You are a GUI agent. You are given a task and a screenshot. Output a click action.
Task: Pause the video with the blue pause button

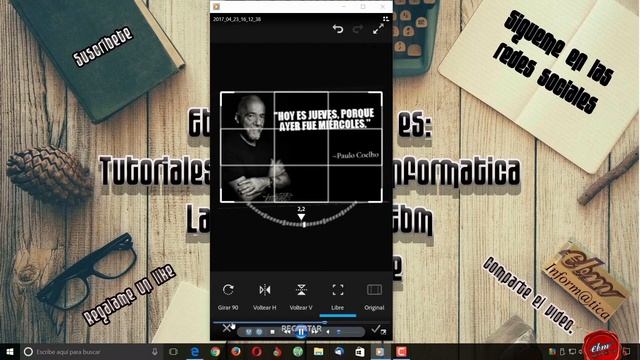301,332
